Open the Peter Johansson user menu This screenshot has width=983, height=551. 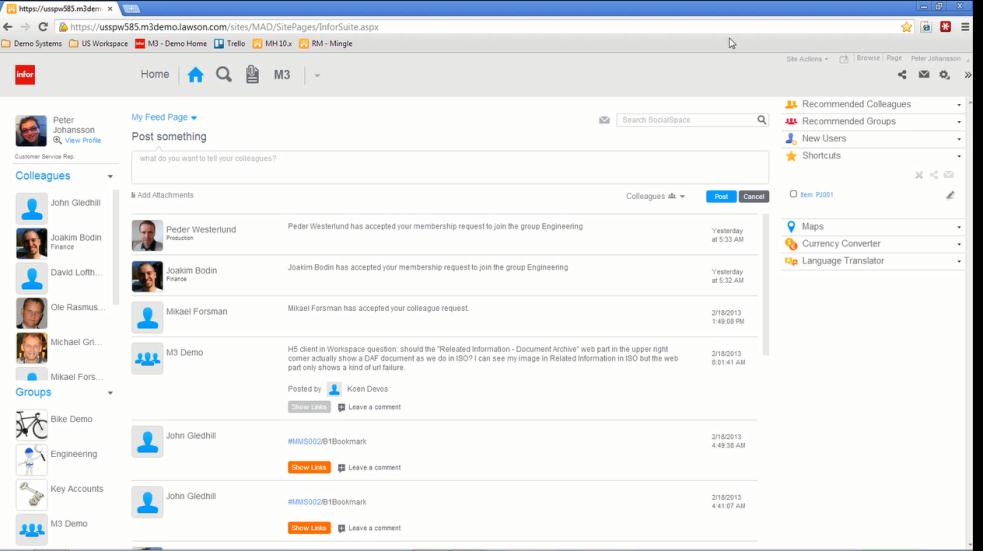point(935,58)
